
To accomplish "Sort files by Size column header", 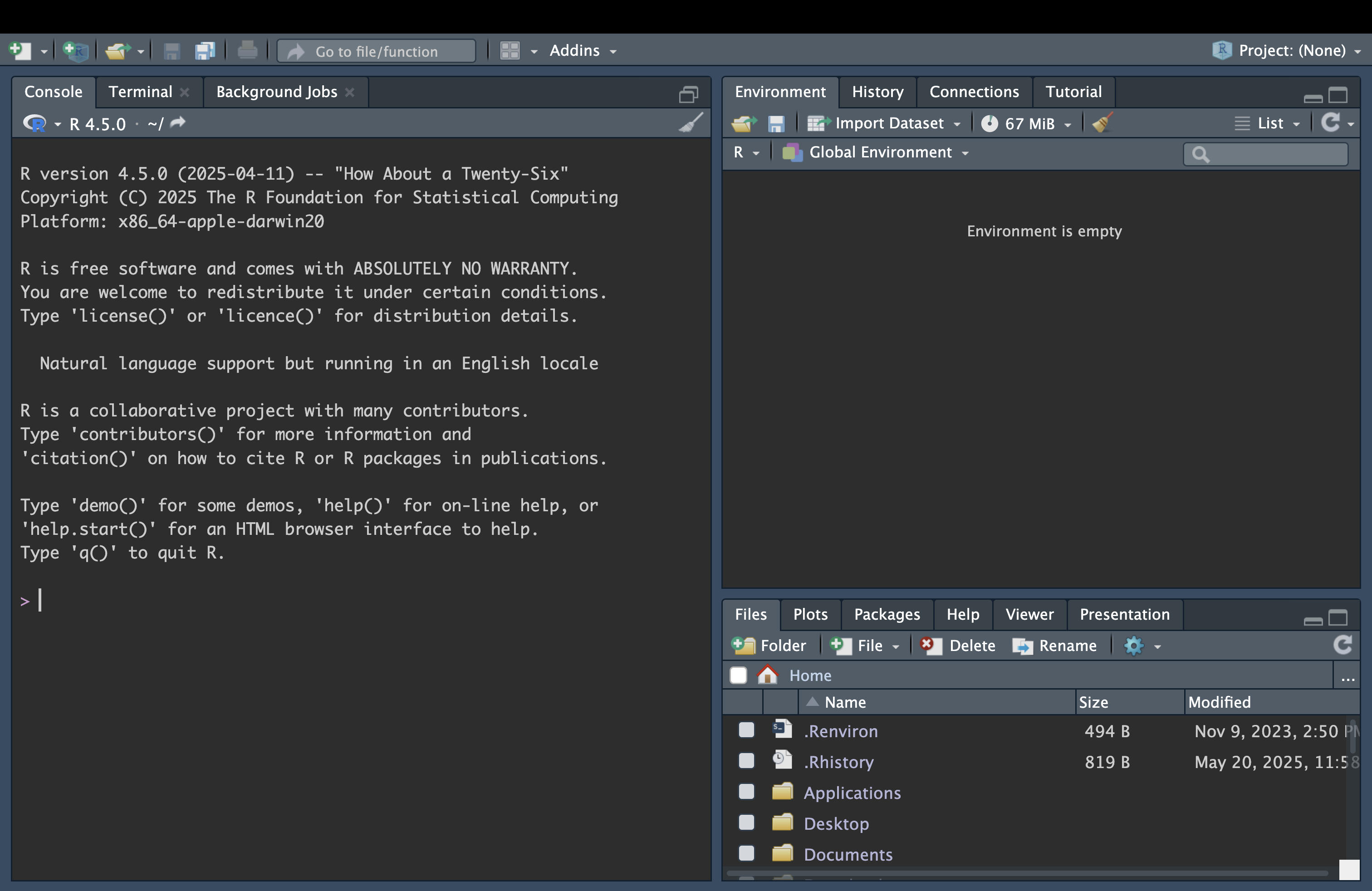I will (1130, 702).
